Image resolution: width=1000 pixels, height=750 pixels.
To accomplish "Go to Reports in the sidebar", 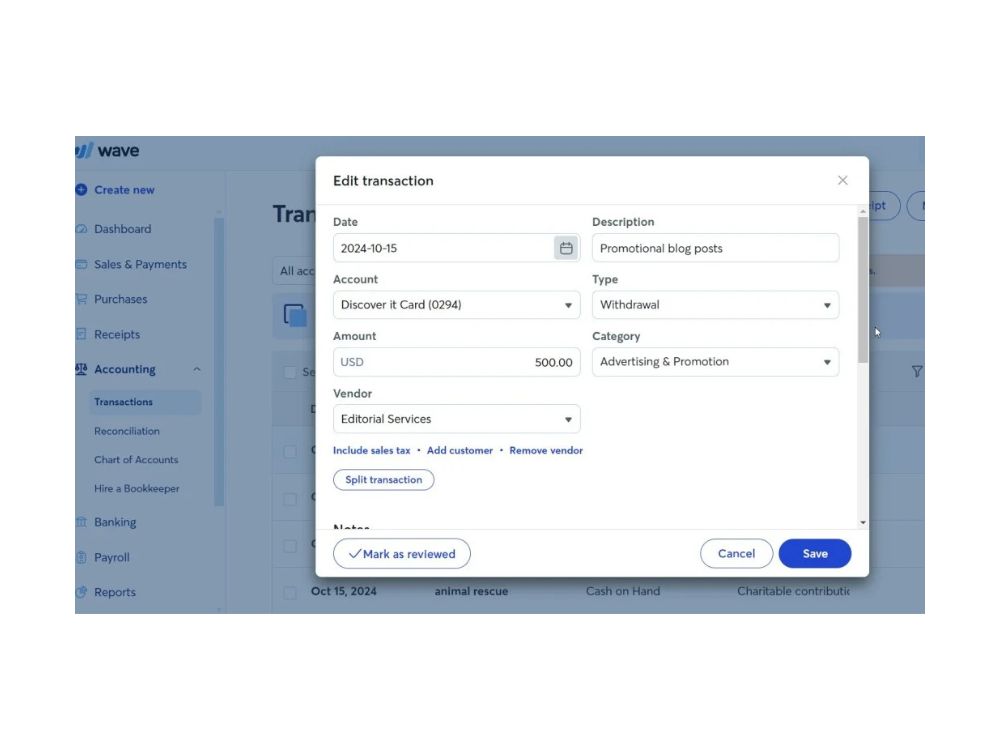I will [x=115, y=592].
